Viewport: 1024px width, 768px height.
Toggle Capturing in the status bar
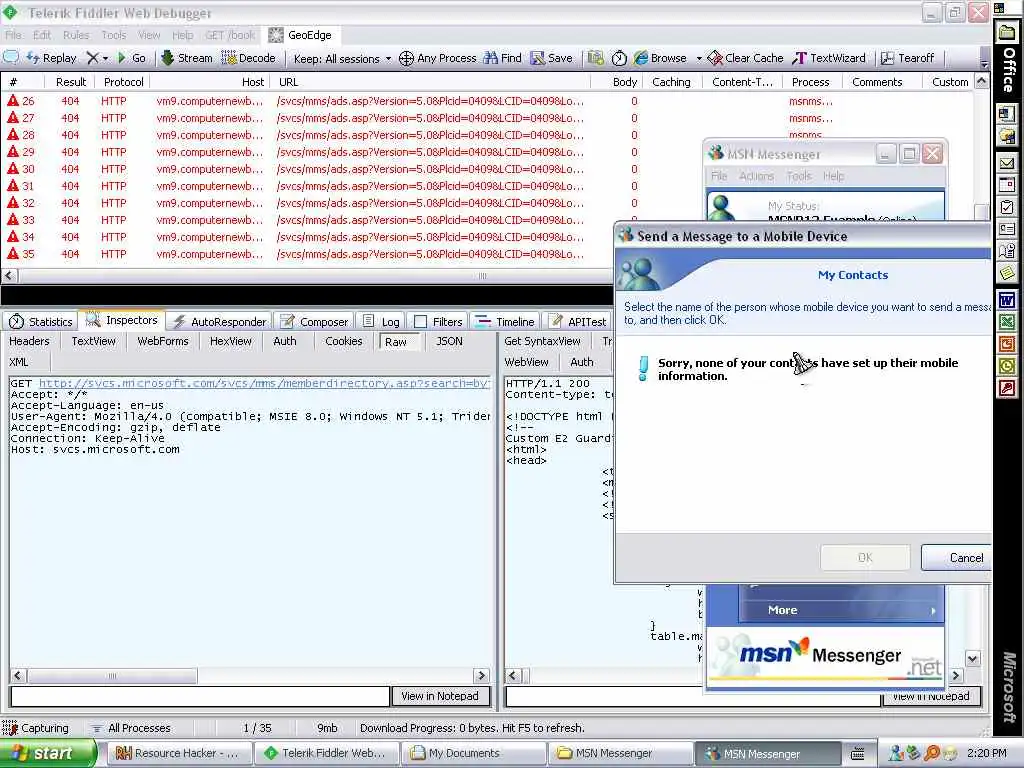[x=35, y=728]
